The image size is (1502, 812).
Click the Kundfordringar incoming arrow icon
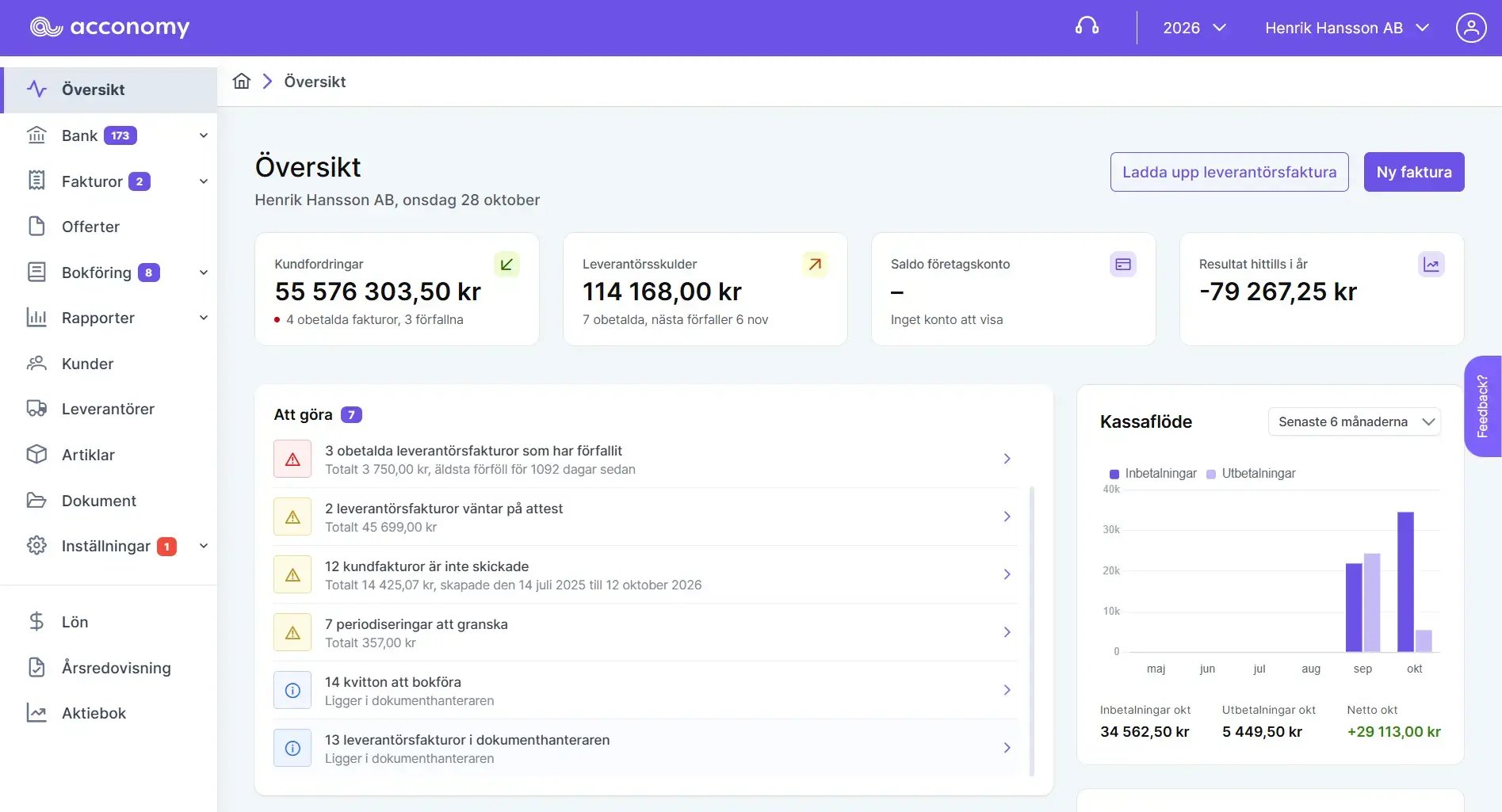click(506, 264)
